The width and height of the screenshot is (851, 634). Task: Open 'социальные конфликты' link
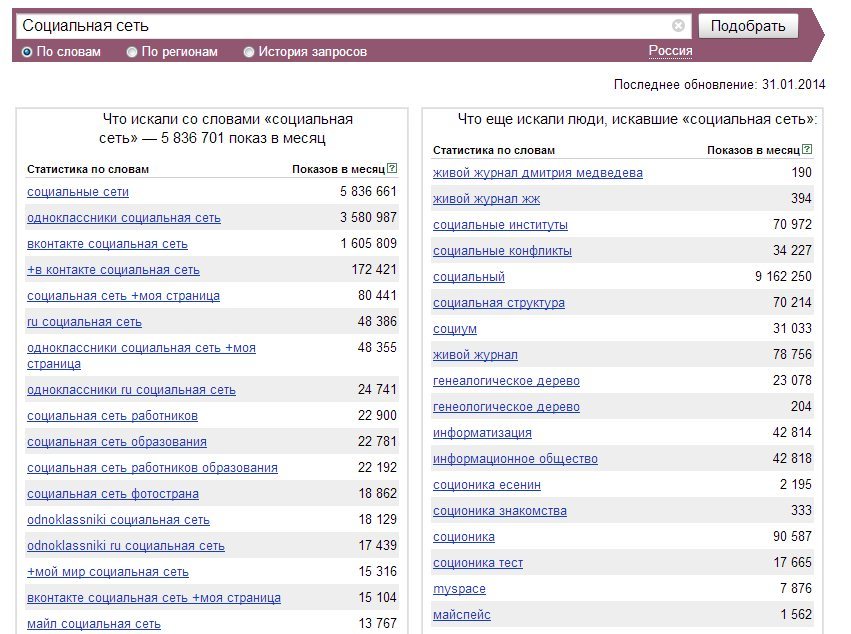[x=502, y=251]
